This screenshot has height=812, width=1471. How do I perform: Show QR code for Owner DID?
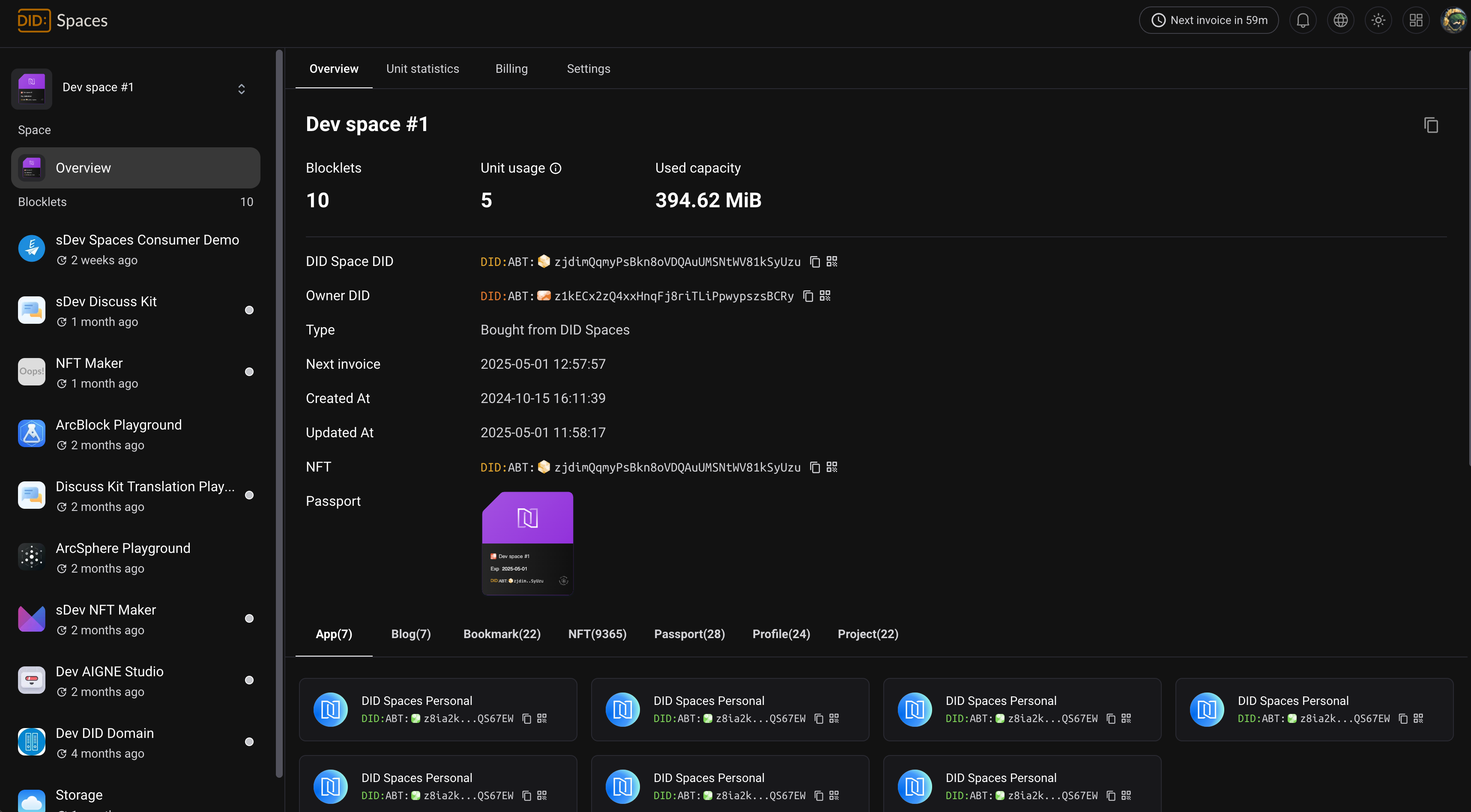tap(825, 296)
